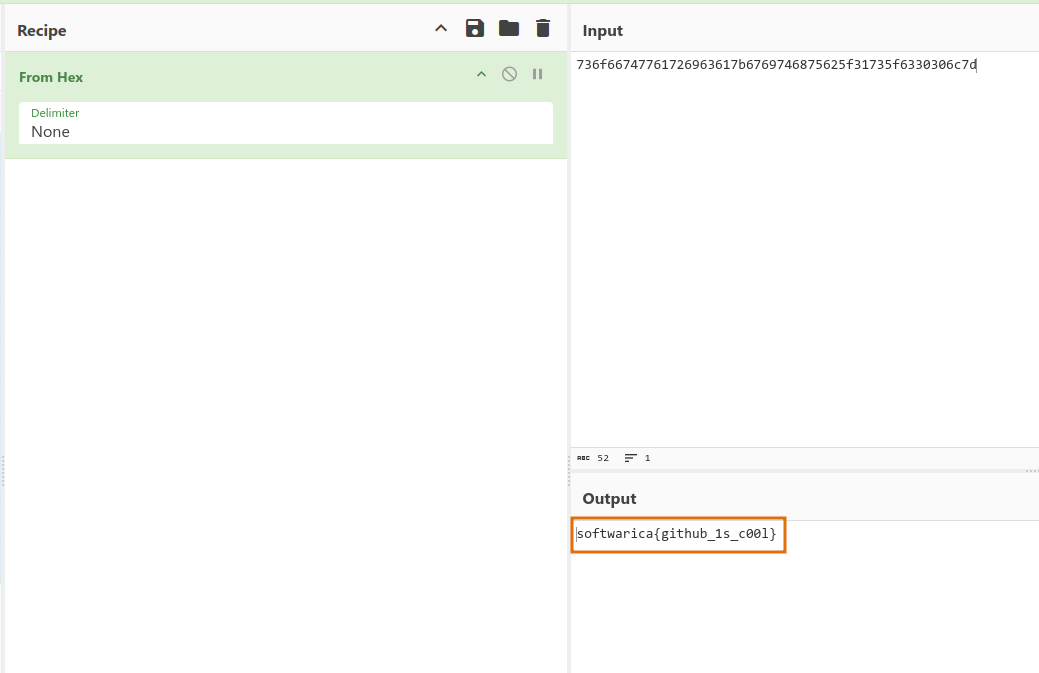The height and width of the screenshot is (673, 1039).
Task: Click the decoded softwarica flag output
Action: click(677, 534)
